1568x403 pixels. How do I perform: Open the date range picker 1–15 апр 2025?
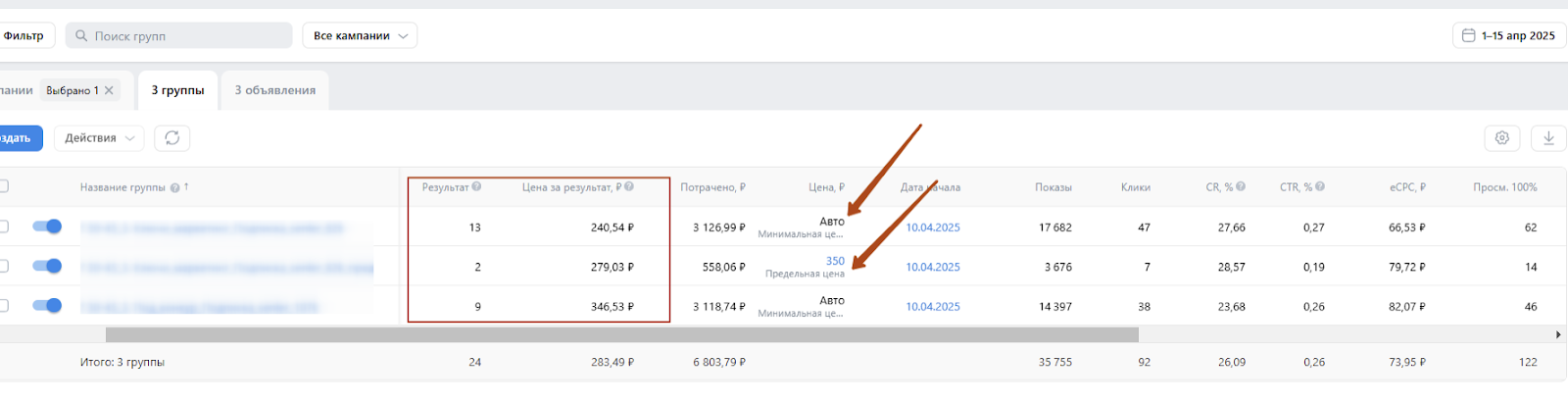[x=1508, y=36]
